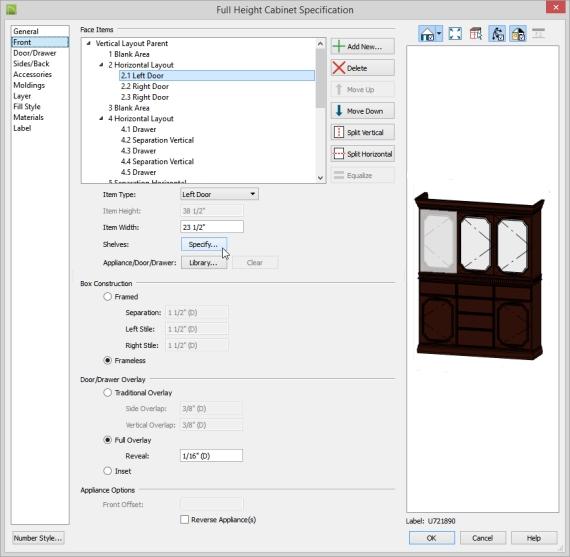Viewport: 570px width, 557px height.
Task: Open the preview view-type dropdown arrow
Action: (x=439, y=34)
